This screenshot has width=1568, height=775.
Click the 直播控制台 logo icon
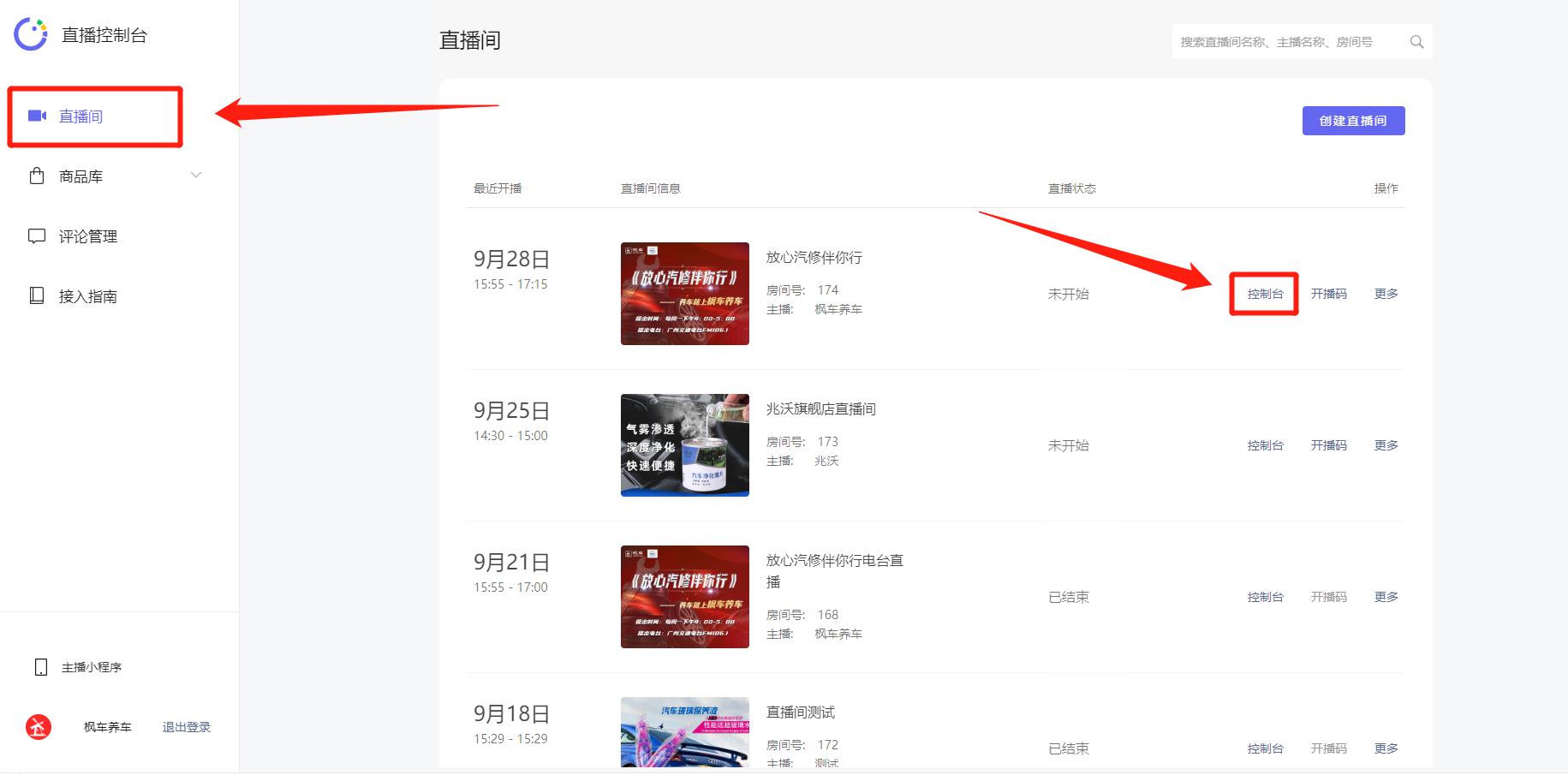click(x=31, y=34)
